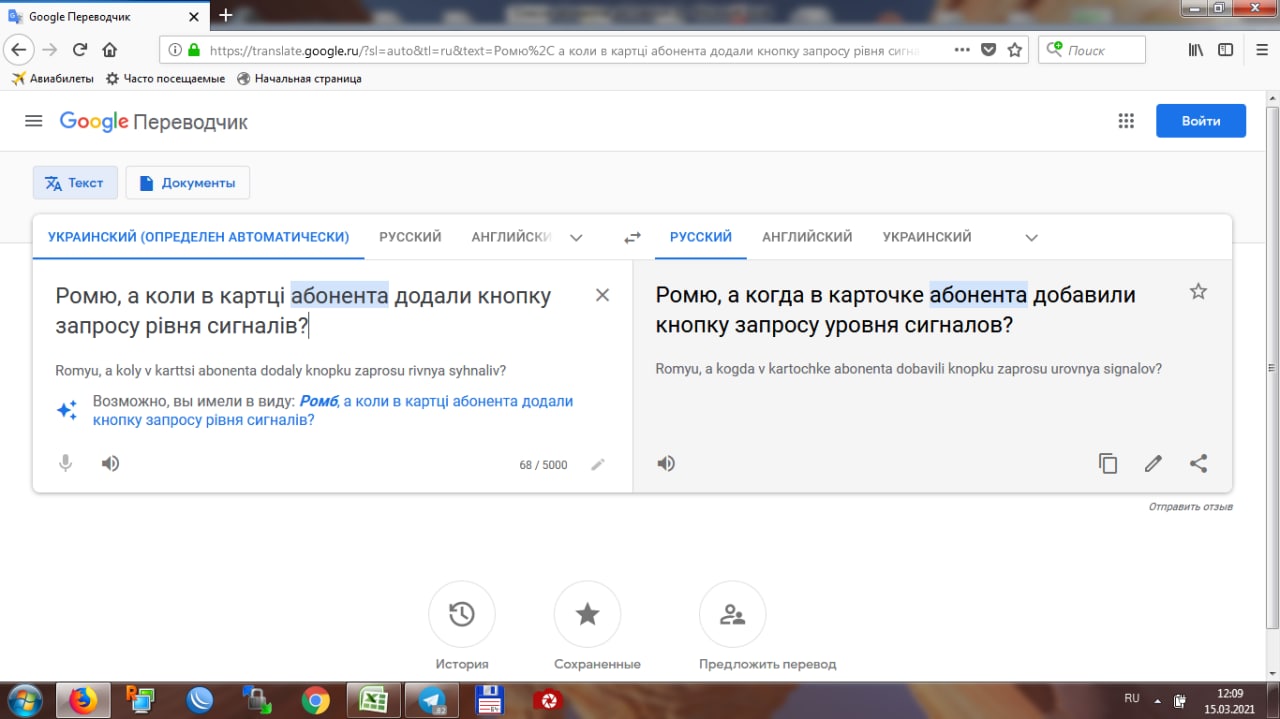Open the Suggest translation community icon

pos(732,614)
